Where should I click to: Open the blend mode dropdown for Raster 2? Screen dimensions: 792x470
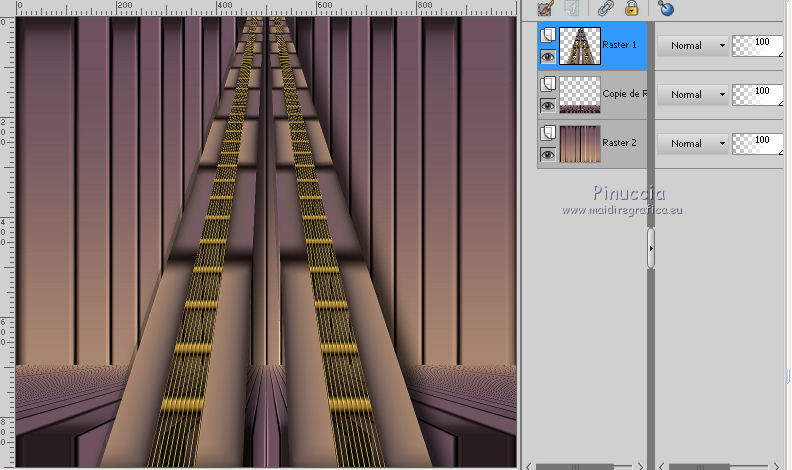(692, 143)
